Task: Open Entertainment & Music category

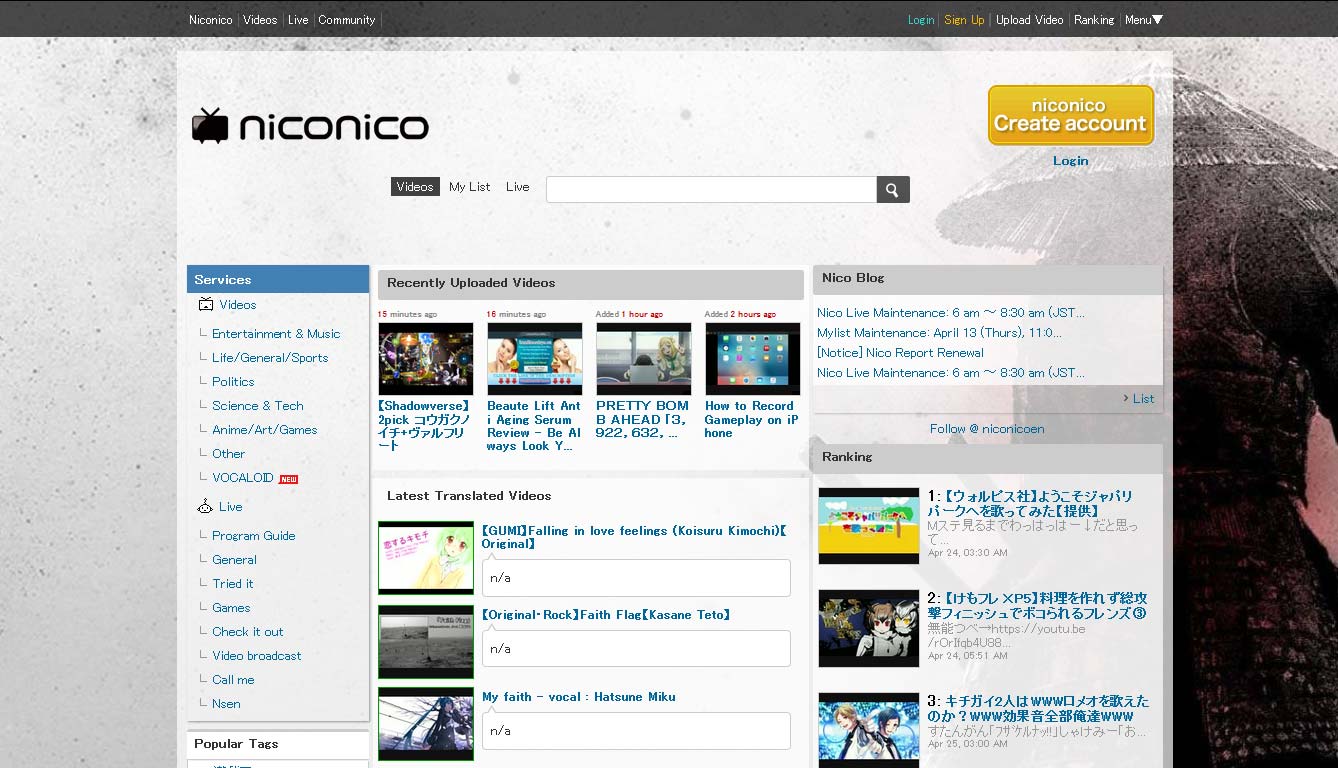Action: (276, 334)
